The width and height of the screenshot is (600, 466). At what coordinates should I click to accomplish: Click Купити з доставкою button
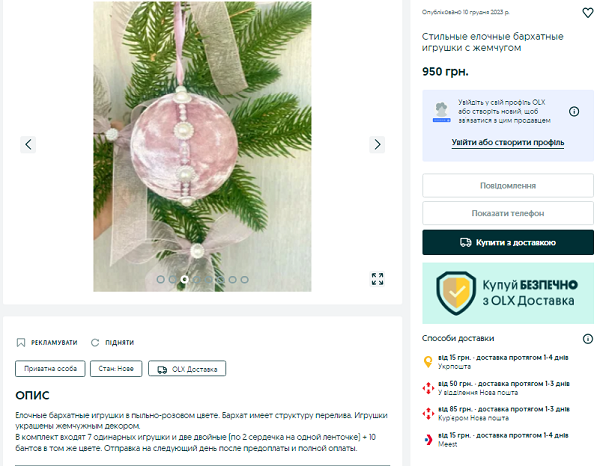click(x=508, y=242)
